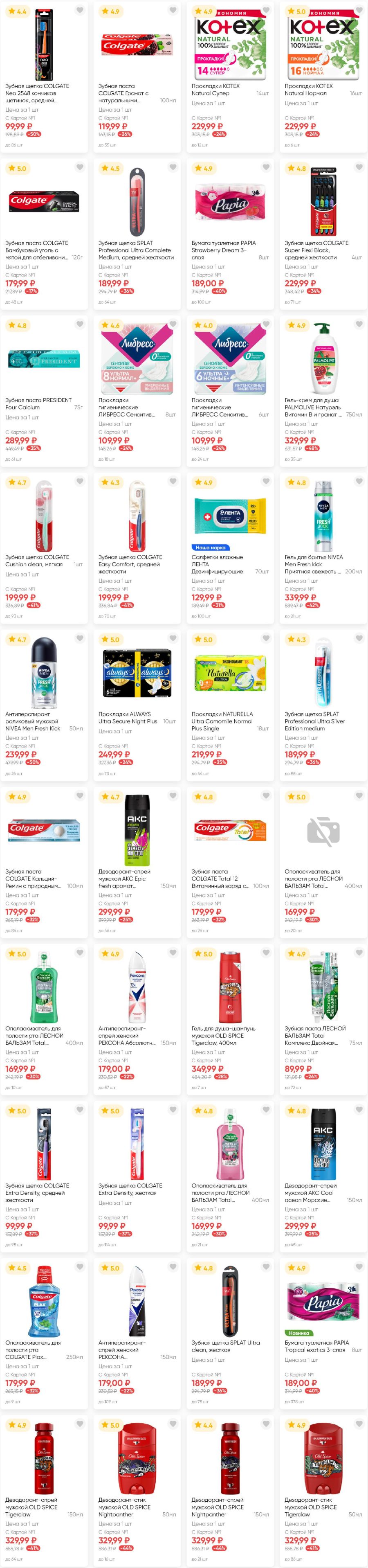Add KOTEX Natural Нормал to favorites
The width and height of the screenshot is (368, 1568).
click(x=359, y=10)
